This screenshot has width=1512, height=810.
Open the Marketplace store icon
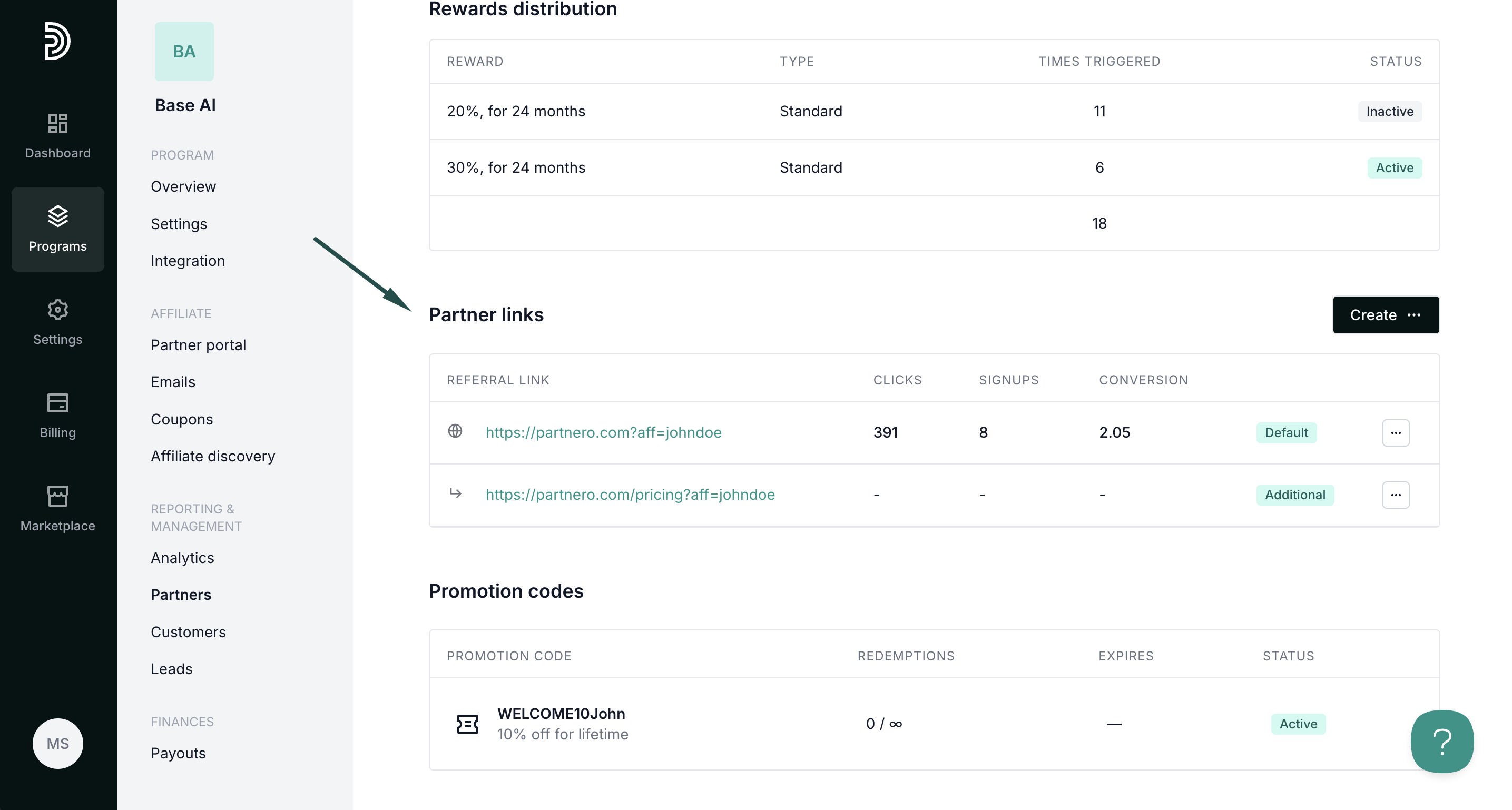(x=57, y=496)
